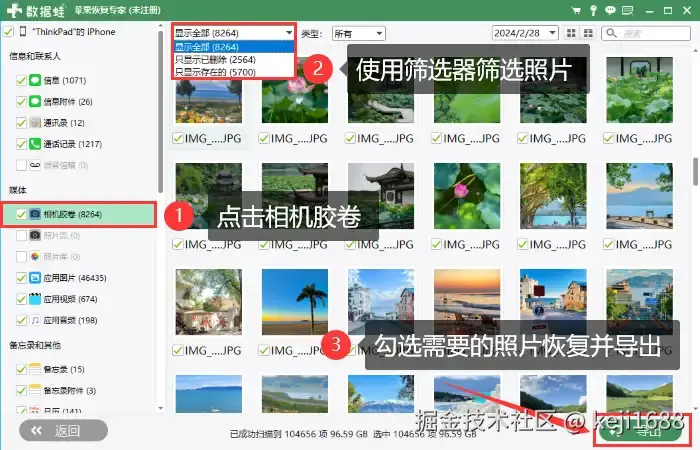Screen dimensions: 700x450
Task: Click the 信息附件 attachments icon
Action: click(x=35, y=101)
